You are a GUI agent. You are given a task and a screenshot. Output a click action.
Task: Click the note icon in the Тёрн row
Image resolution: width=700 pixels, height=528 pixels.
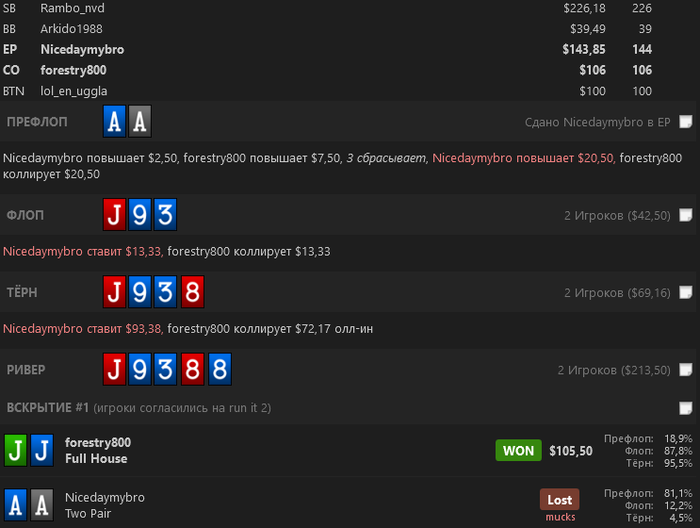pos(685,293)
